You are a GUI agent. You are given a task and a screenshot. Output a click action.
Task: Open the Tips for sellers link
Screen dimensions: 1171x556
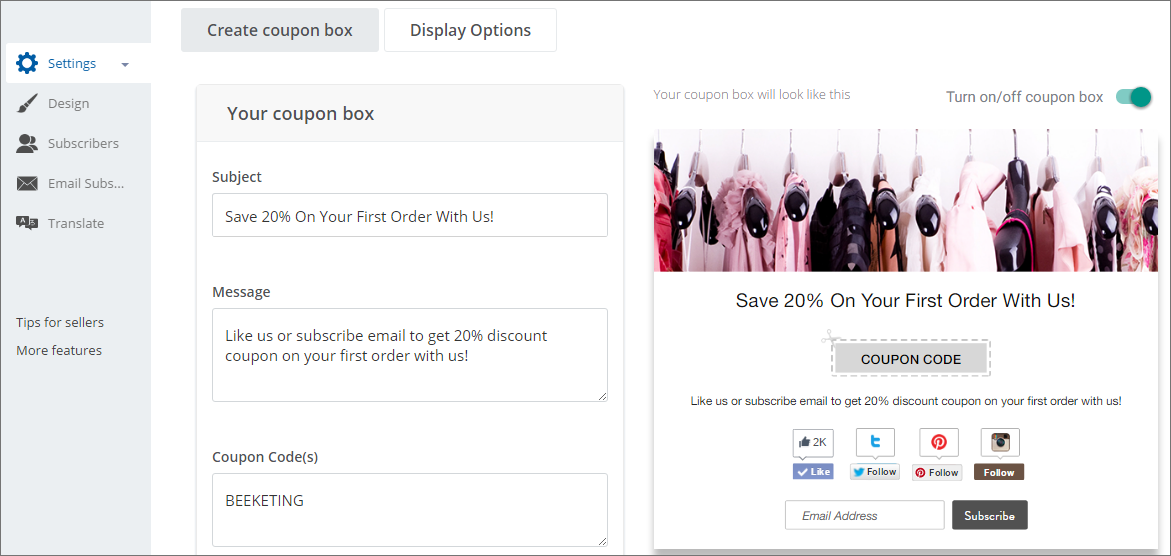click(x=60, y=322)
